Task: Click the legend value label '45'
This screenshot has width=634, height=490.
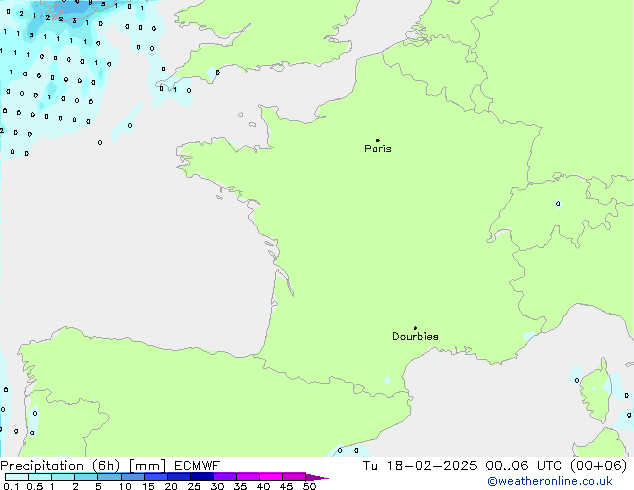Action: [x=287, y=486]
